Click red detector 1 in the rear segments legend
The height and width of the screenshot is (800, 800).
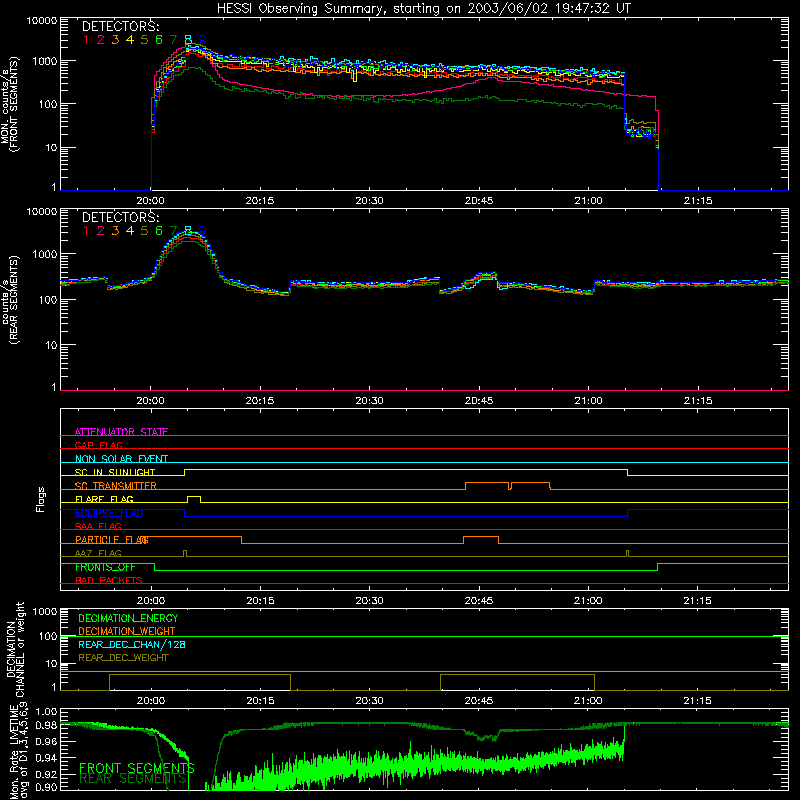(86, 231)
